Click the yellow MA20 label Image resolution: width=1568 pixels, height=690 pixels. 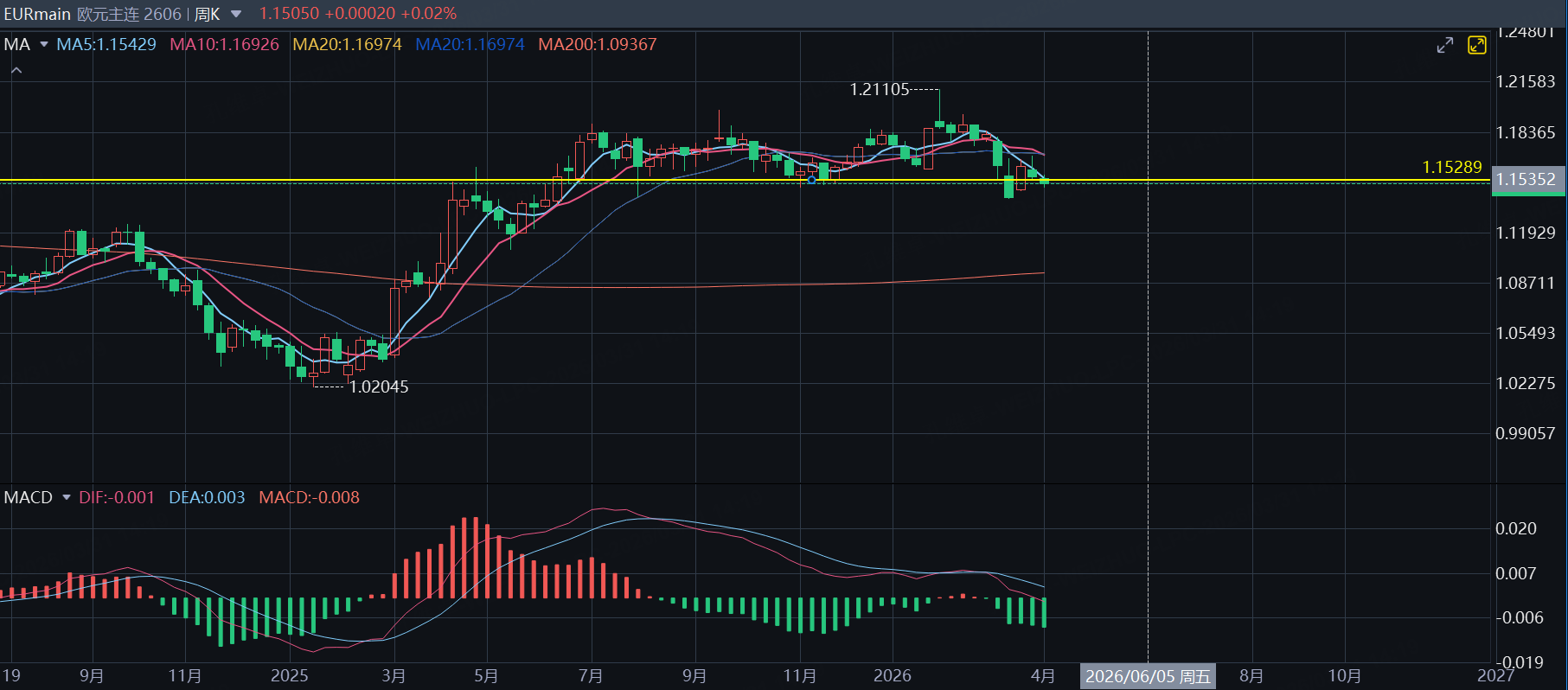(347, 44)
